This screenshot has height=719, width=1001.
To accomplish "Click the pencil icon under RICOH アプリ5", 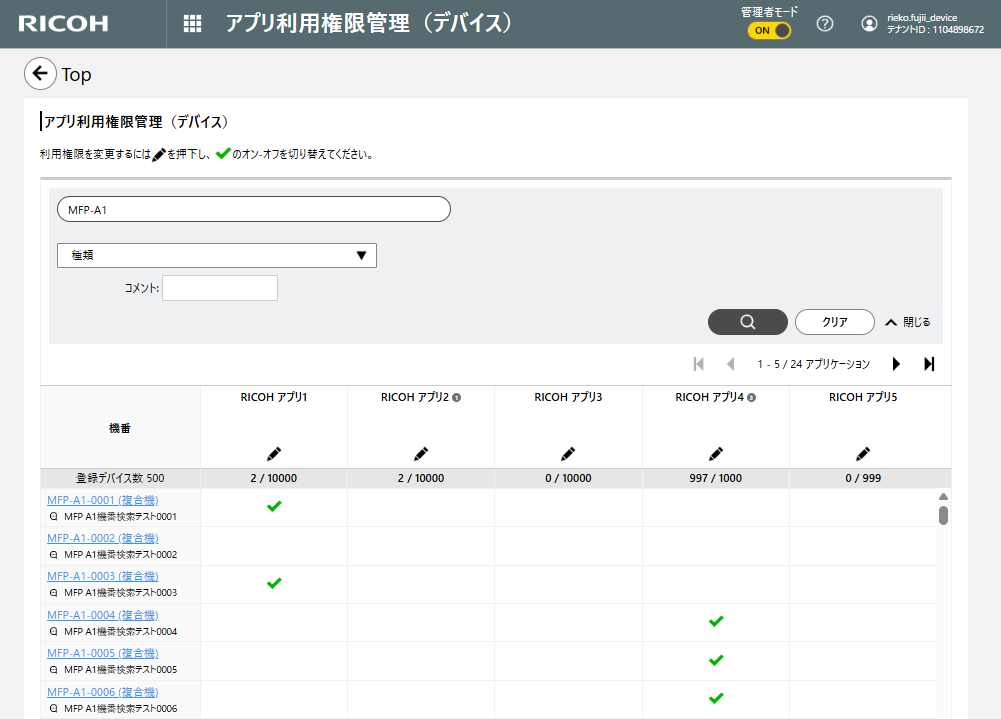I will point(863,453).
